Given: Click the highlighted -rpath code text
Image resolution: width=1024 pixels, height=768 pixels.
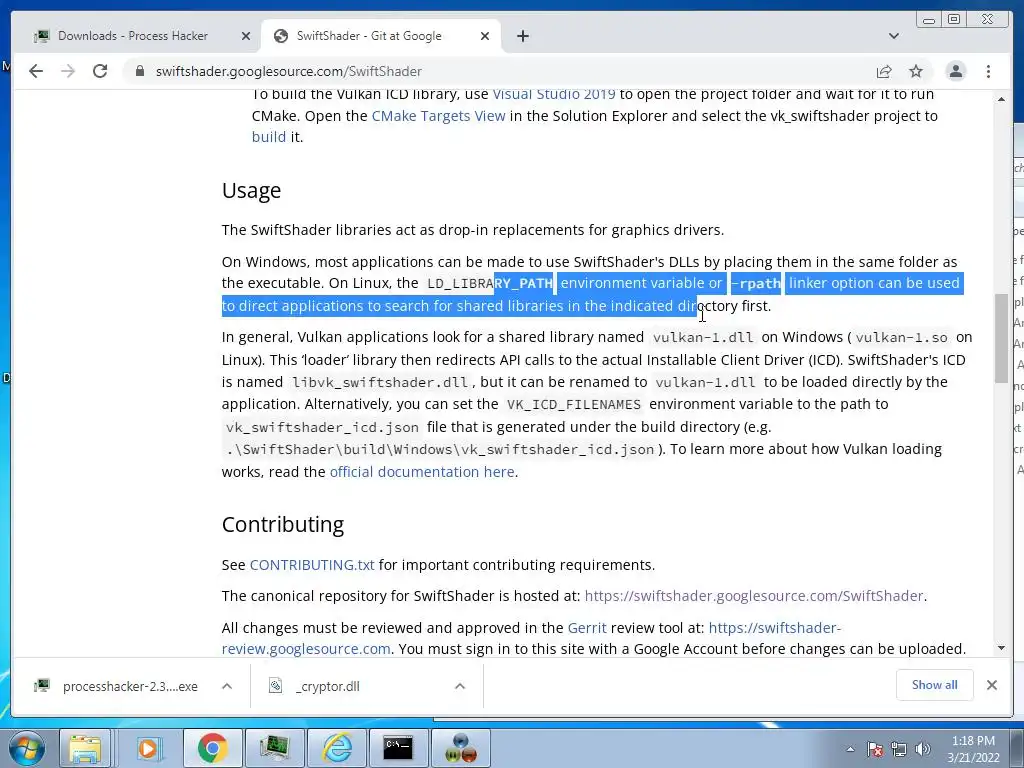Looking at the screenshot, I should point(756,283).
